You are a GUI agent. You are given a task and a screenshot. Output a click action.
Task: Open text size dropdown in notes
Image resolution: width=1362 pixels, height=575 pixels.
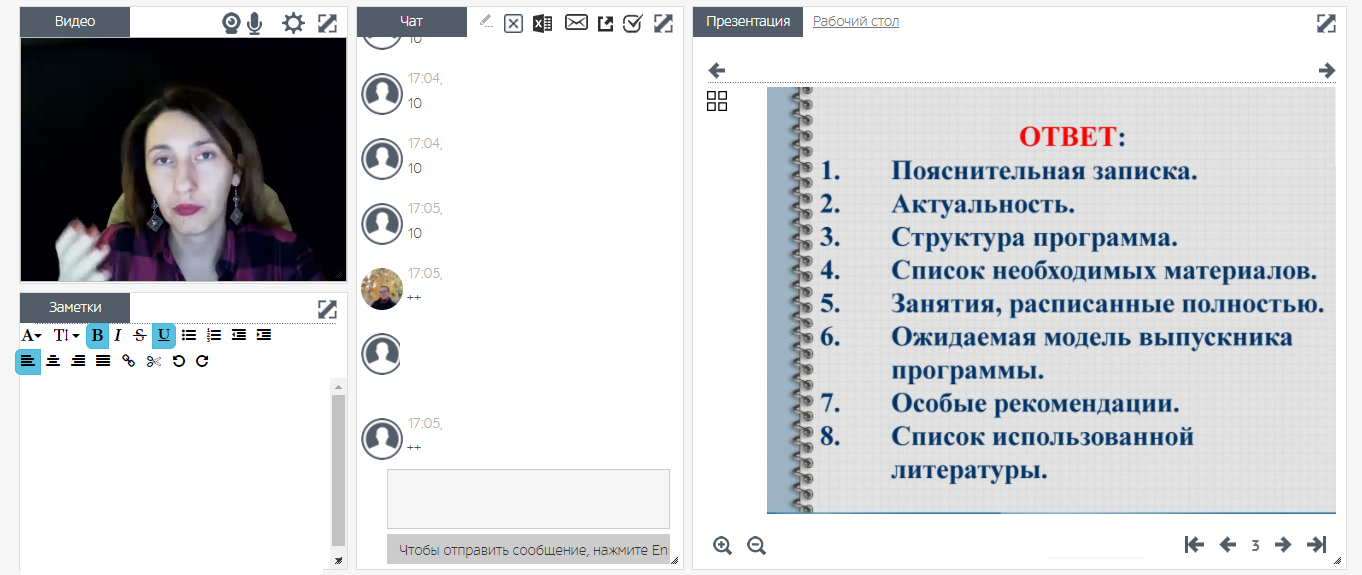coord(66,335)
